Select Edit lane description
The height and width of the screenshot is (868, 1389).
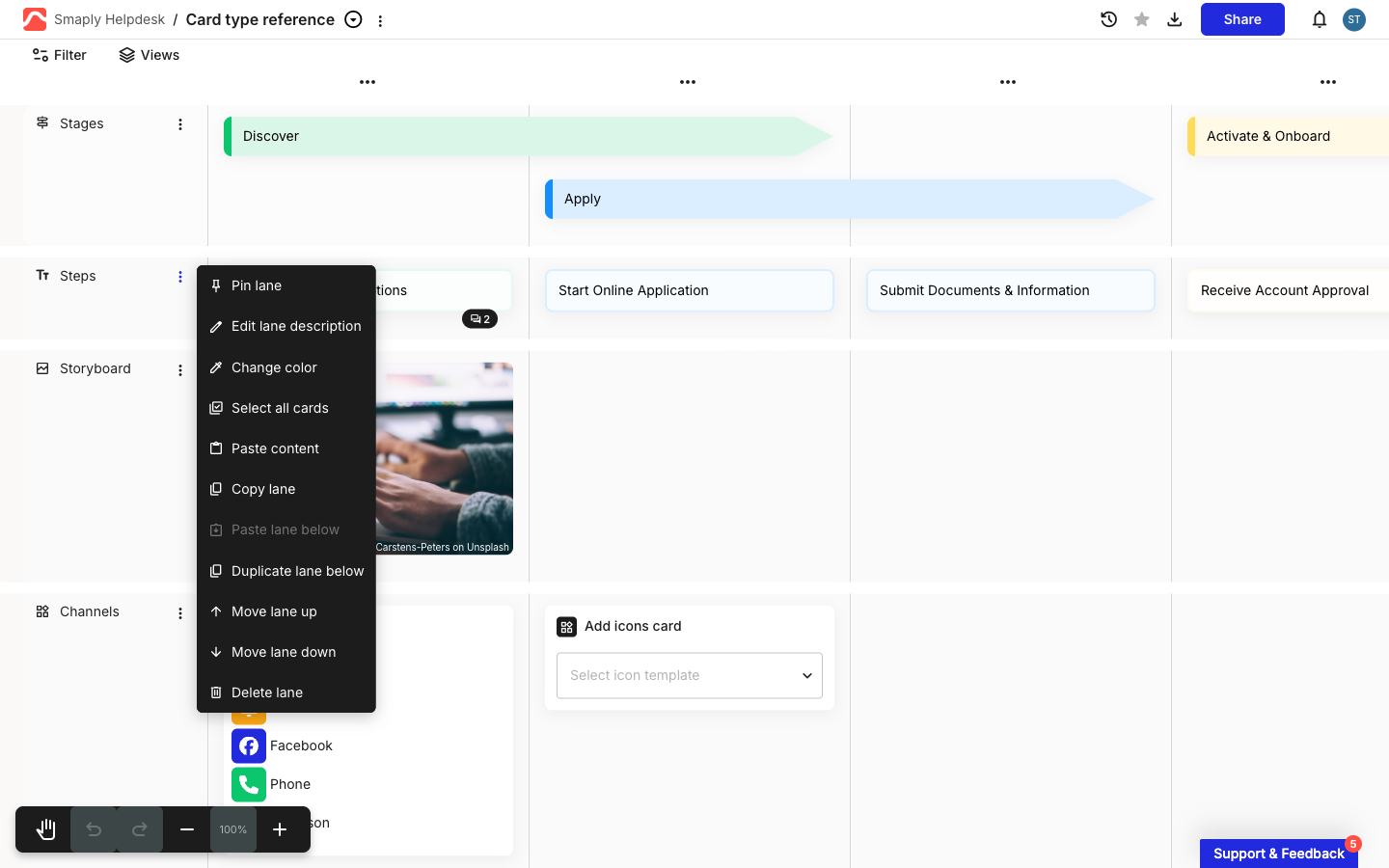(286, 326)
